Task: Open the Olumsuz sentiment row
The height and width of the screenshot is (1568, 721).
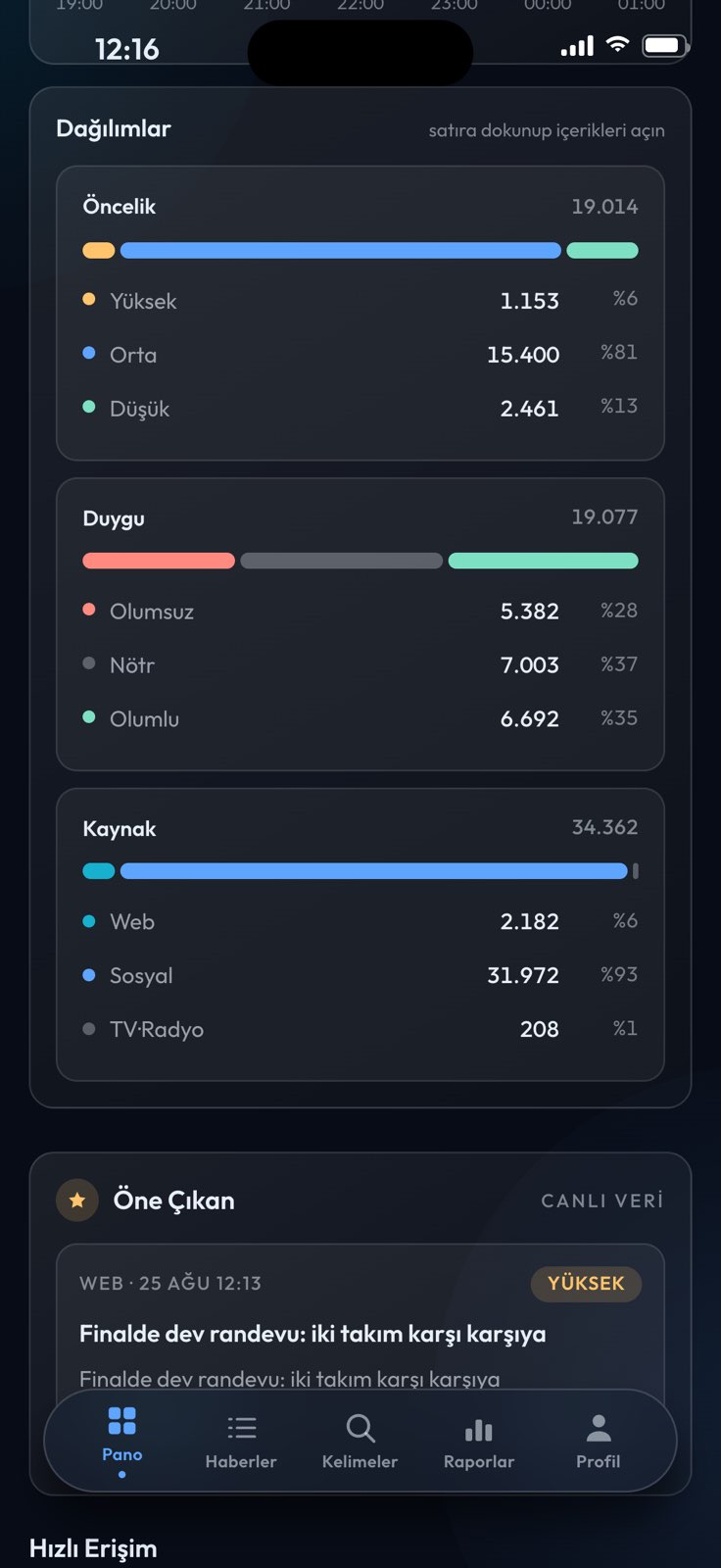Action: 360,612
